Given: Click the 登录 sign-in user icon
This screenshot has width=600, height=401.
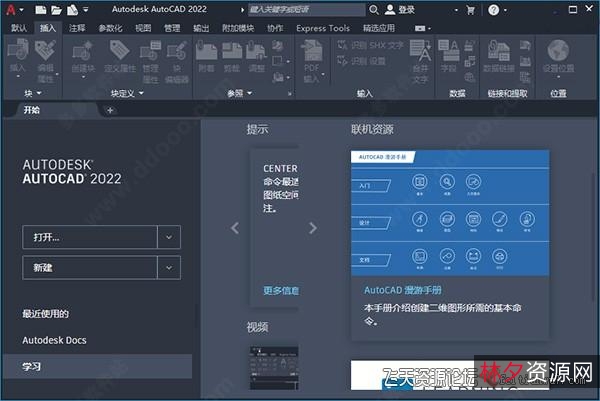Looking at the screenshot, I should 390,10.
